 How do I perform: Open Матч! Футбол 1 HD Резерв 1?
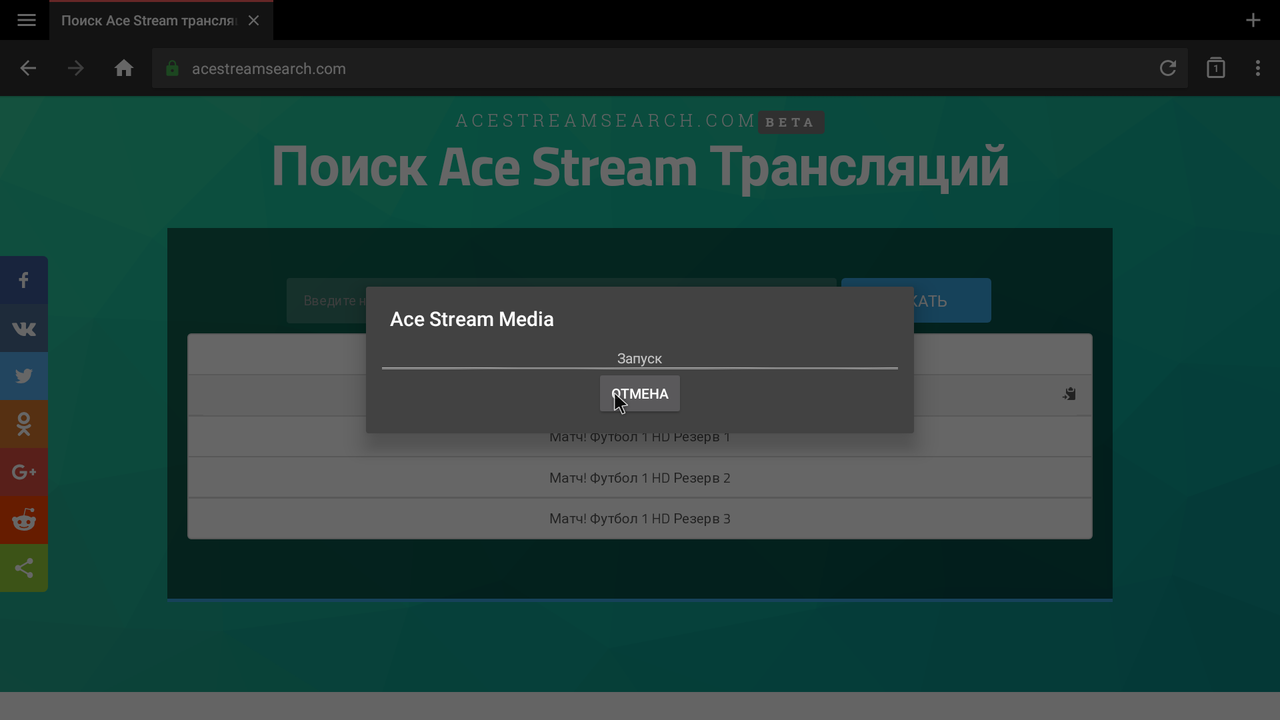(640, 437)
